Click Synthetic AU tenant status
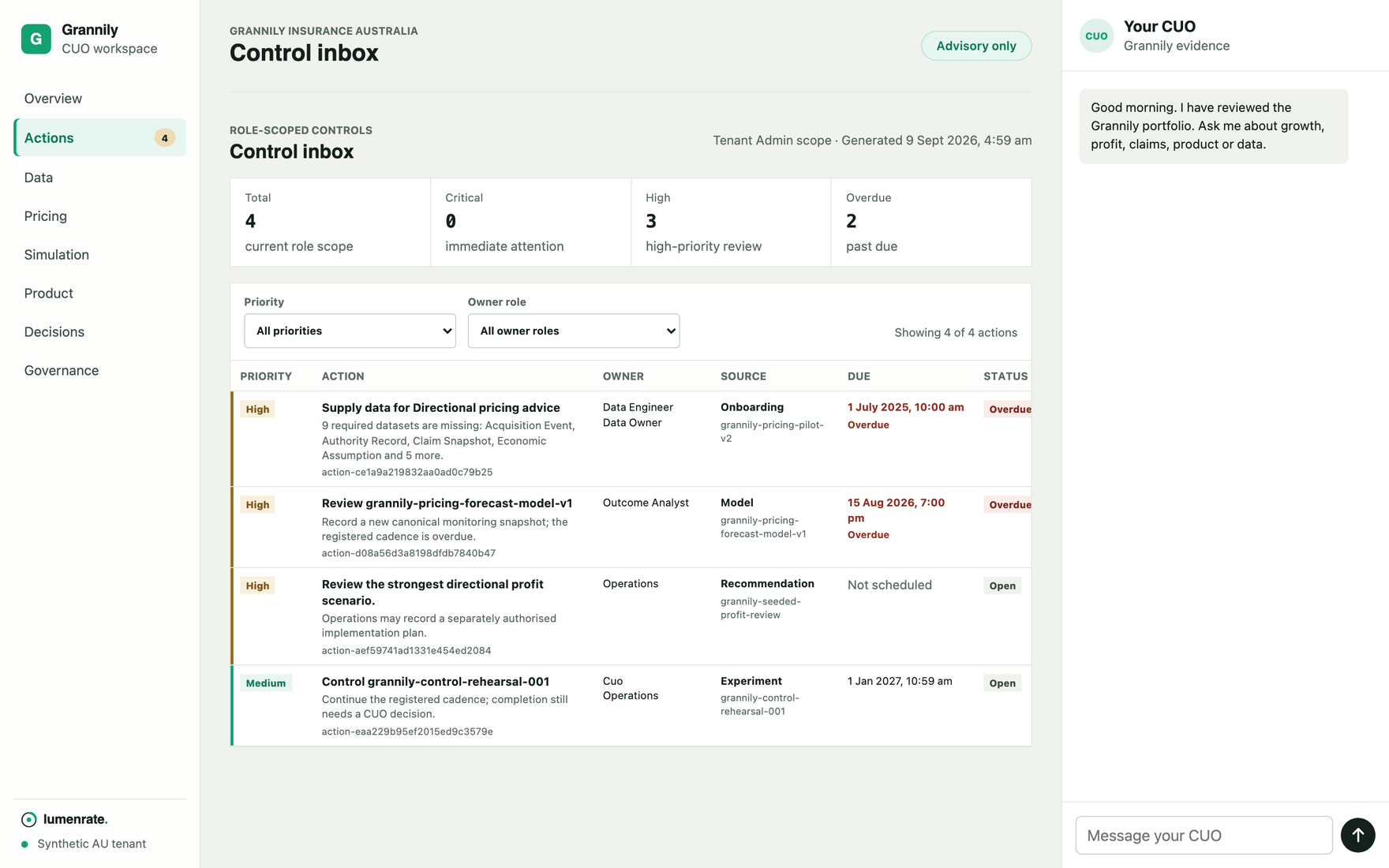This screenshot has height=868, width=1389. [84, 844]
